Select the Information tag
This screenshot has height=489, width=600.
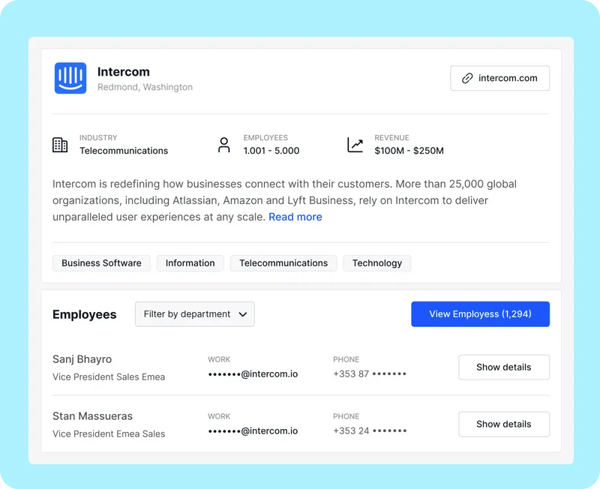[x=190, y=263]
